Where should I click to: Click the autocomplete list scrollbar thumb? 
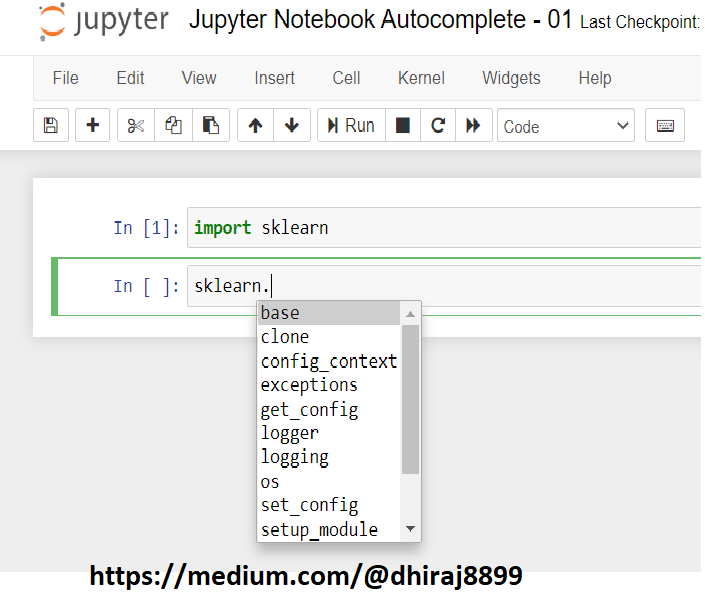tap(410, 399)
